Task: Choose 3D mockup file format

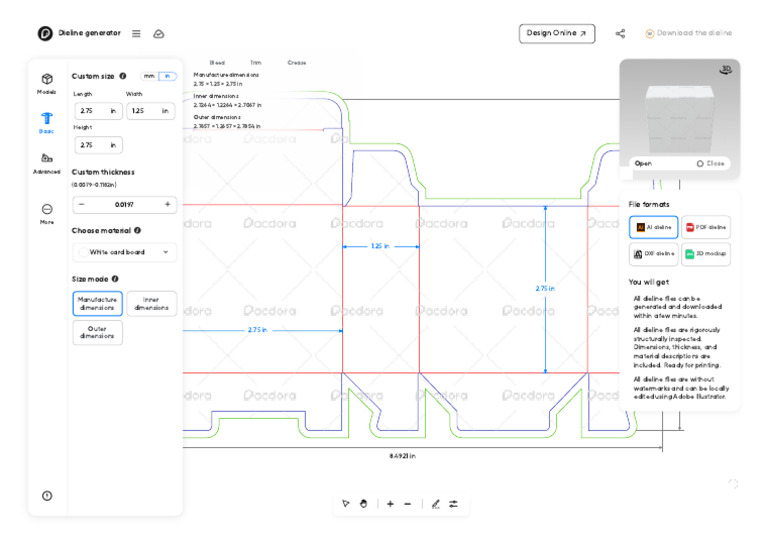Action: pyautogui.click(x=705, y=254)
